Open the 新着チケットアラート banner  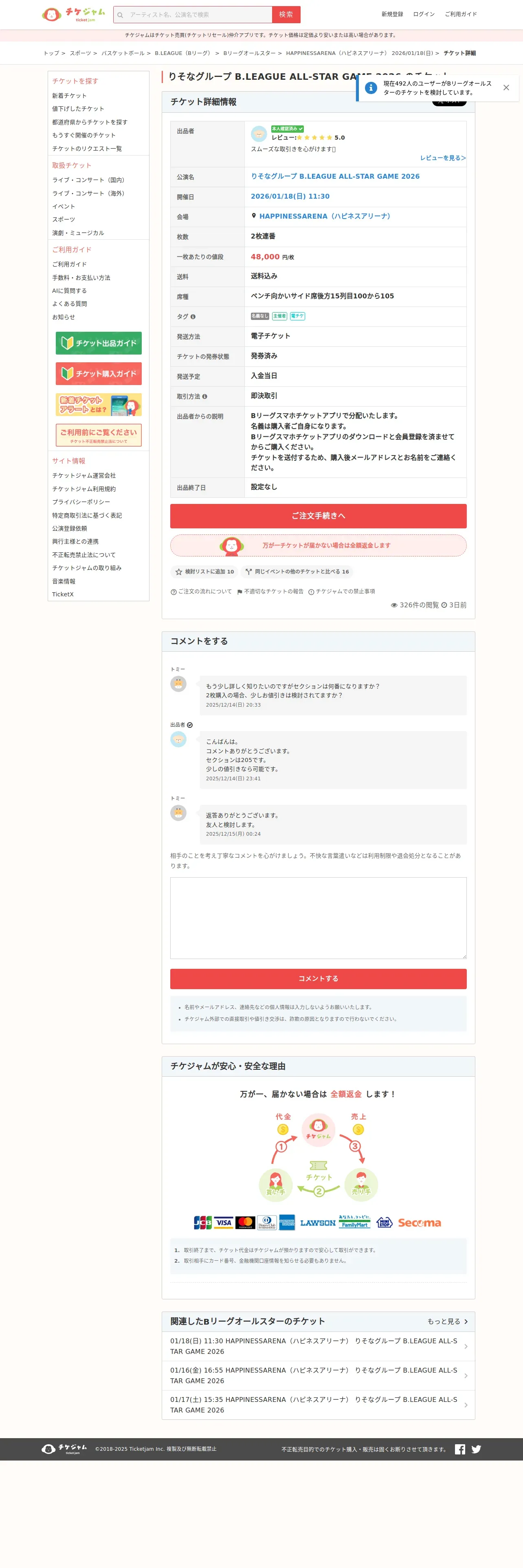tap(99, 404)
